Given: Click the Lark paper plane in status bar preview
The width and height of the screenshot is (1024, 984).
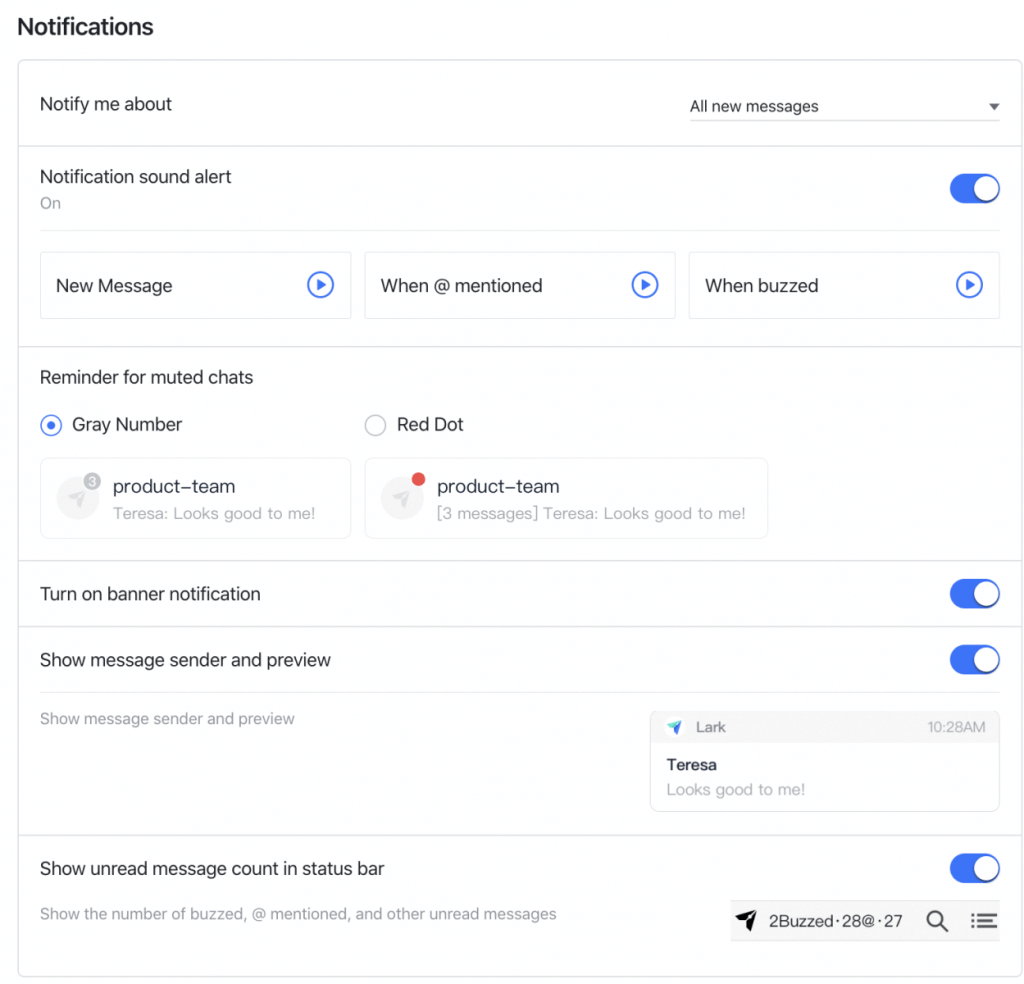Looking at the screenshot, I should 746,921.
